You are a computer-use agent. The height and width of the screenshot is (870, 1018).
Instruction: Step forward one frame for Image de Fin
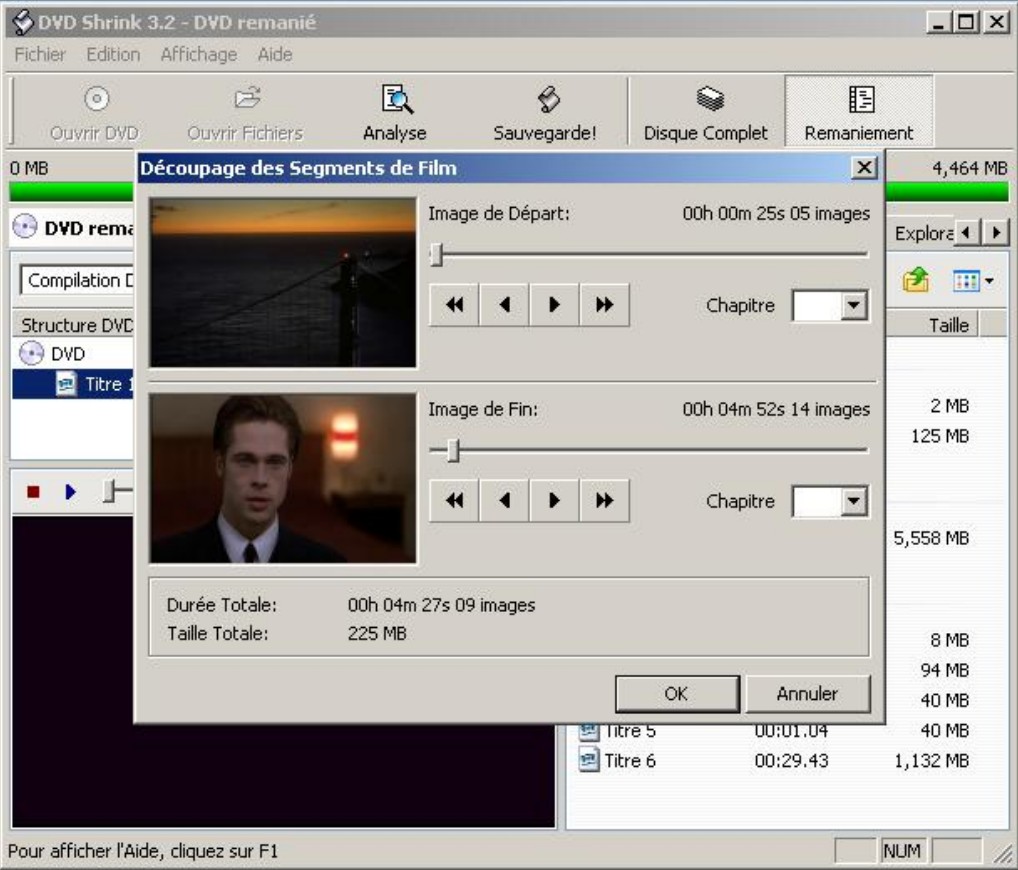click(554, 501)
